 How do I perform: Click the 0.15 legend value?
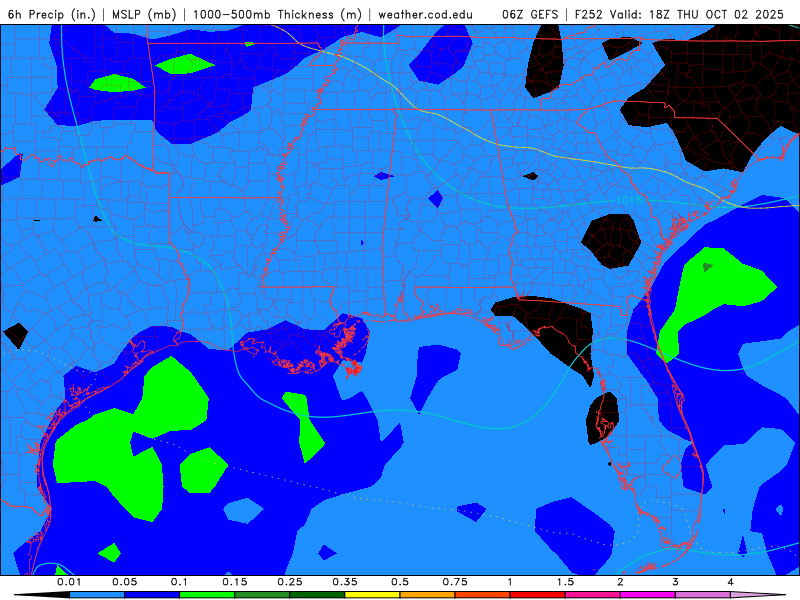(x=235, y=582)
